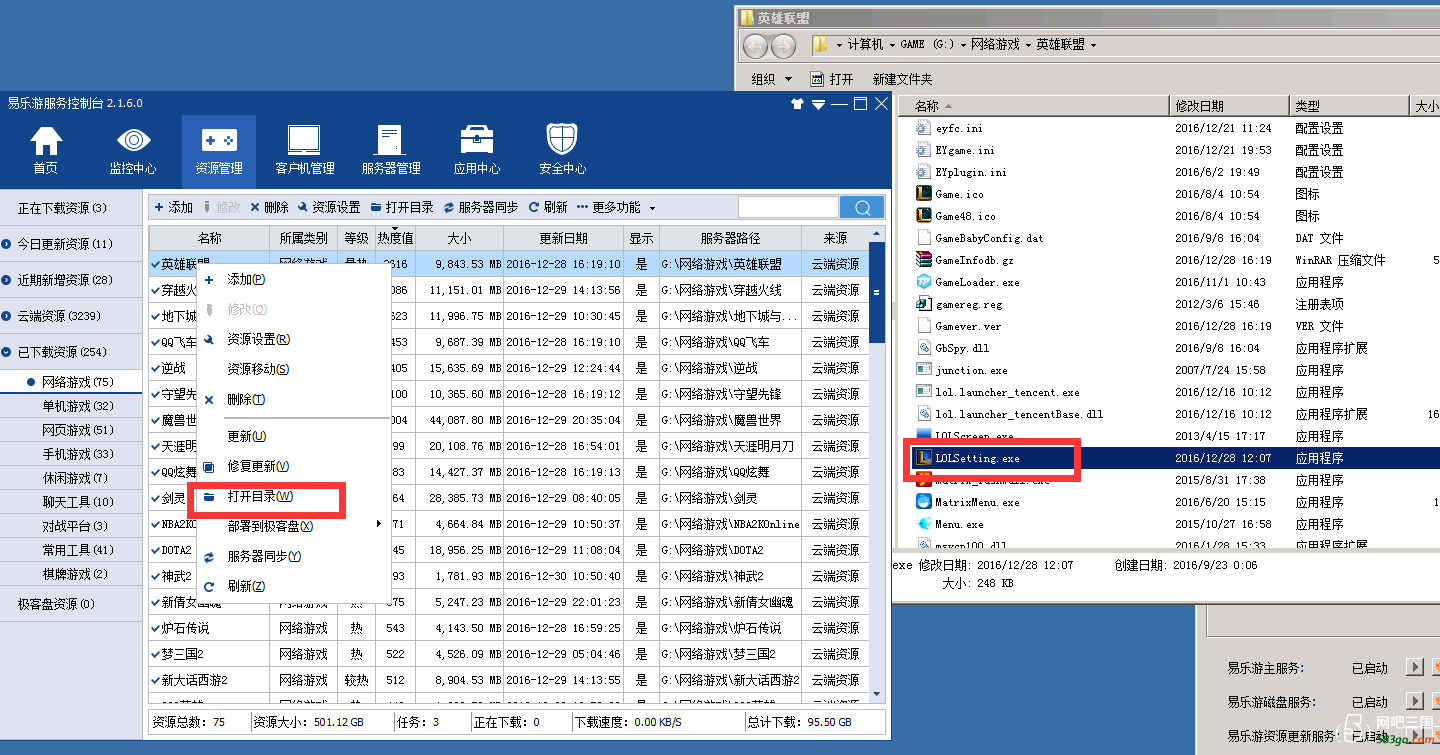Screen dimensions: 1440x755
Task: Choose 更新(U) in context menu
Action: click(x=246, y=437)
